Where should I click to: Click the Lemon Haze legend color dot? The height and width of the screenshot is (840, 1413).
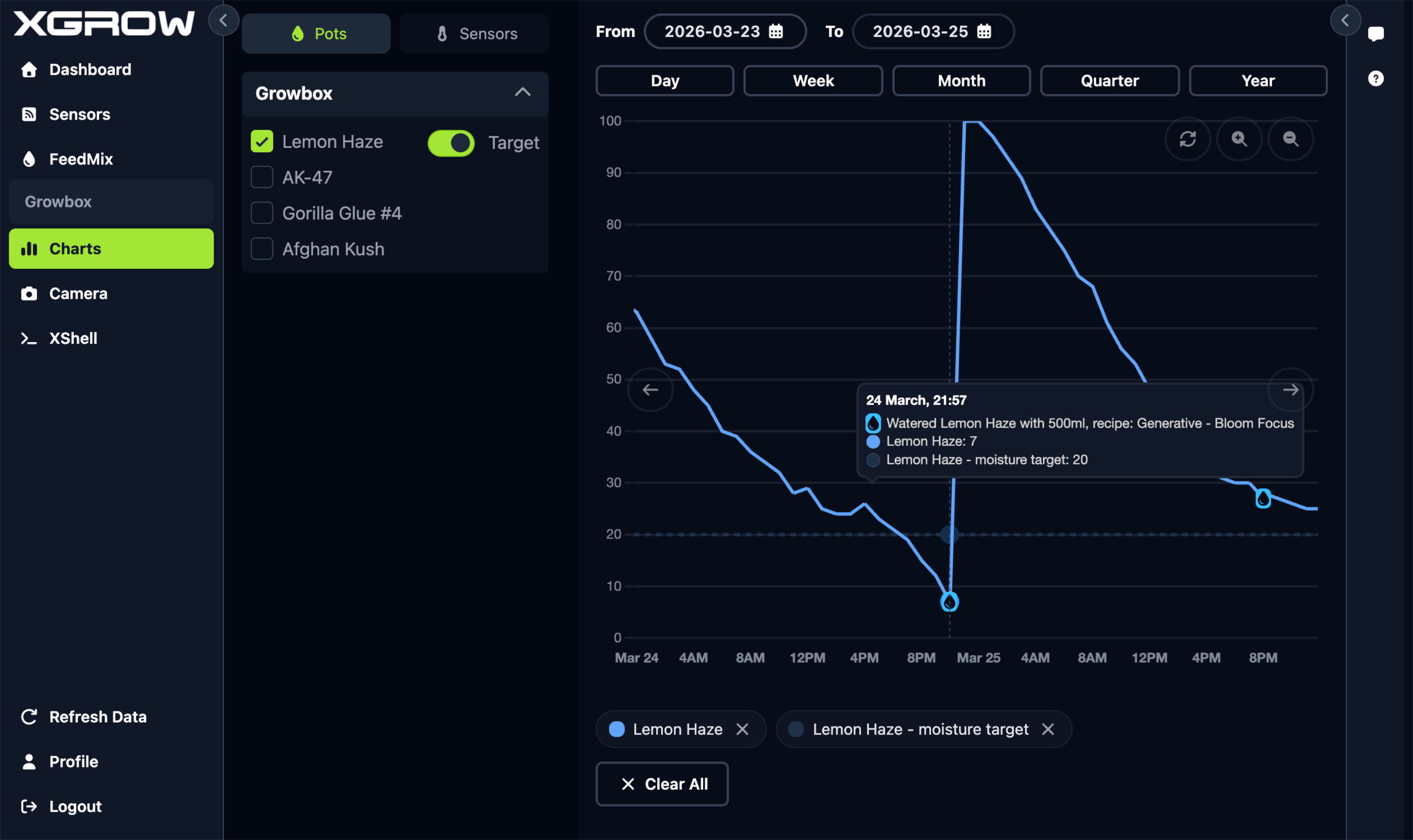click(x=616, y=729)
